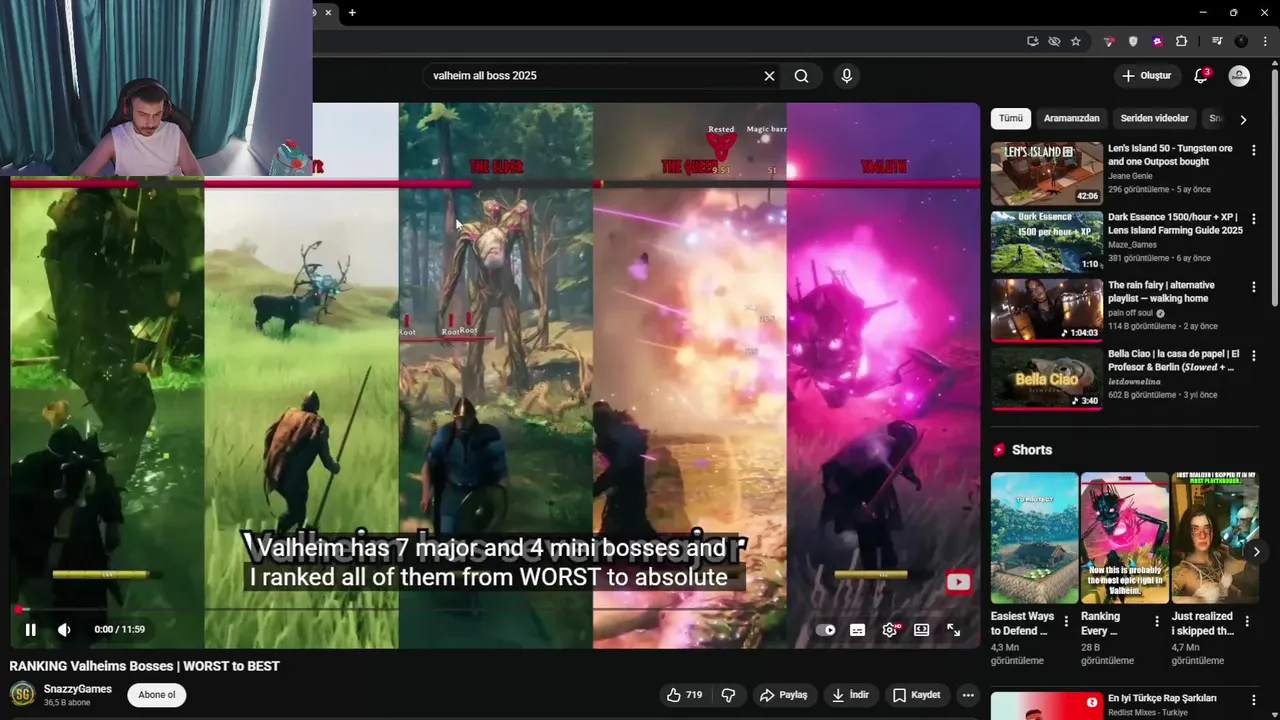Screen dimensions: 1280x720
Task: Like the video (719 likes)
Action: click(x=686, y=695)
